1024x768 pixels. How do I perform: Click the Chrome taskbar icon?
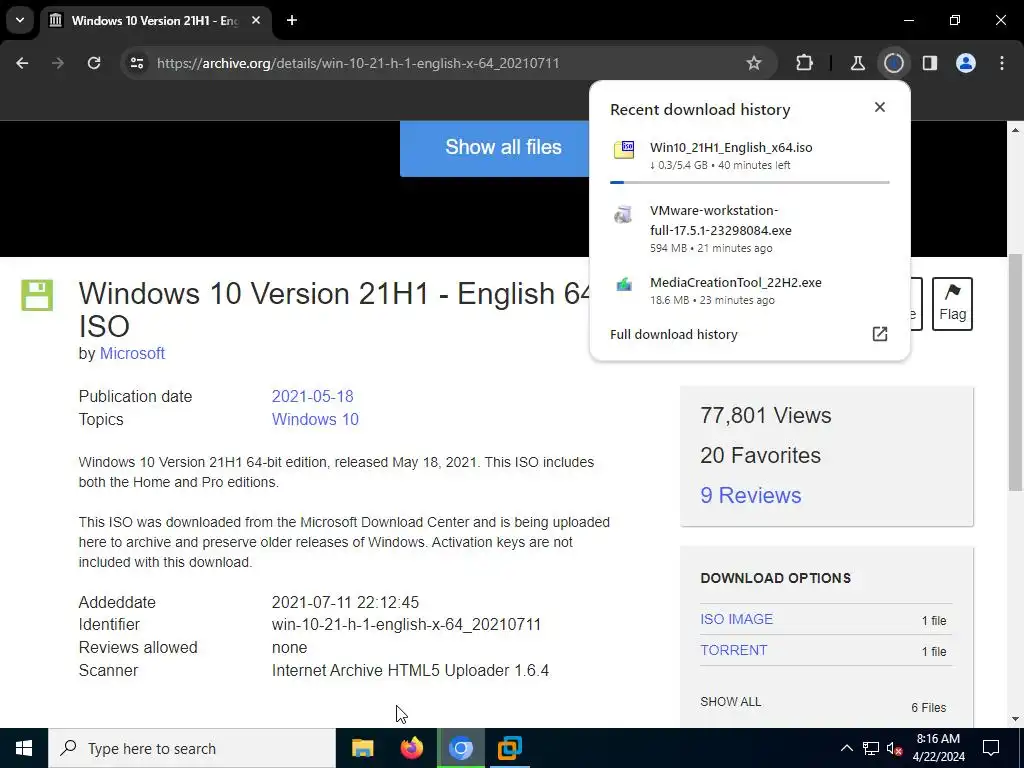(x=461, y=748)
